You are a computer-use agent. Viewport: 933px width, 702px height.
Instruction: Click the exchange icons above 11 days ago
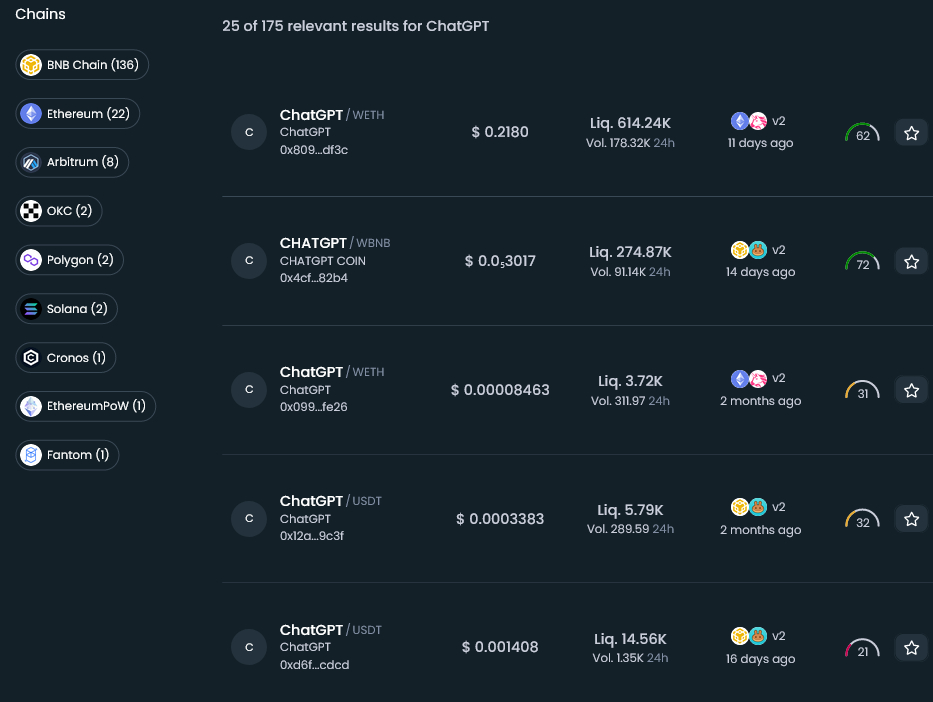[x=749, y=121]
